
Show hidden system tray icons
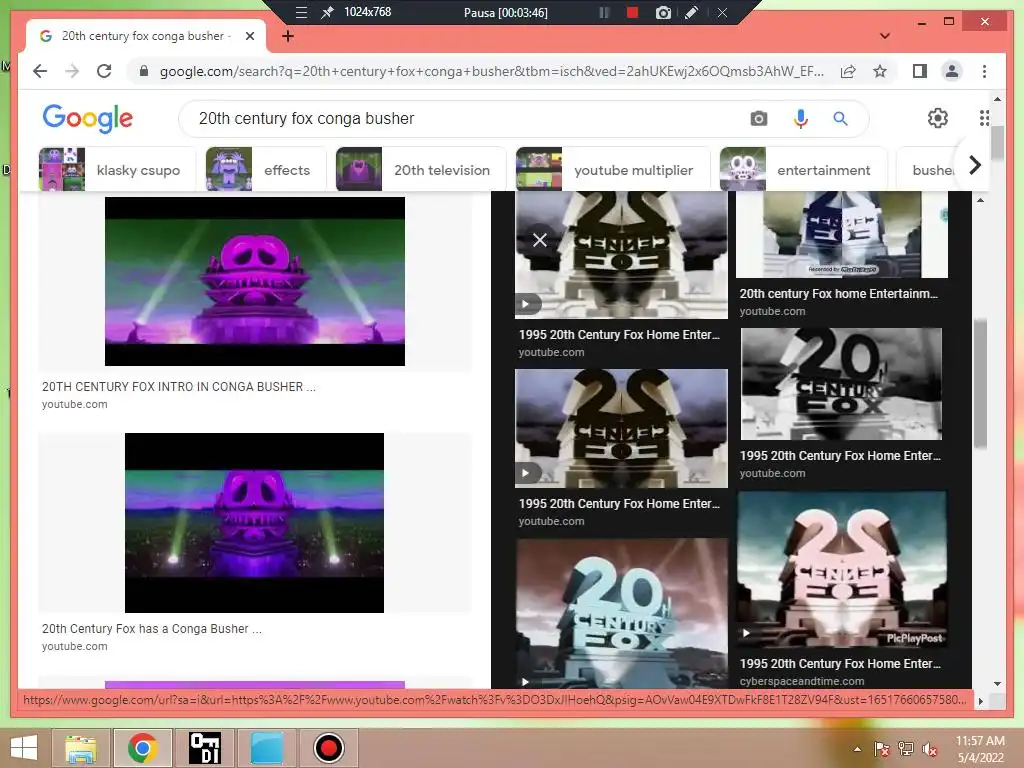click(x=857, y=749)
